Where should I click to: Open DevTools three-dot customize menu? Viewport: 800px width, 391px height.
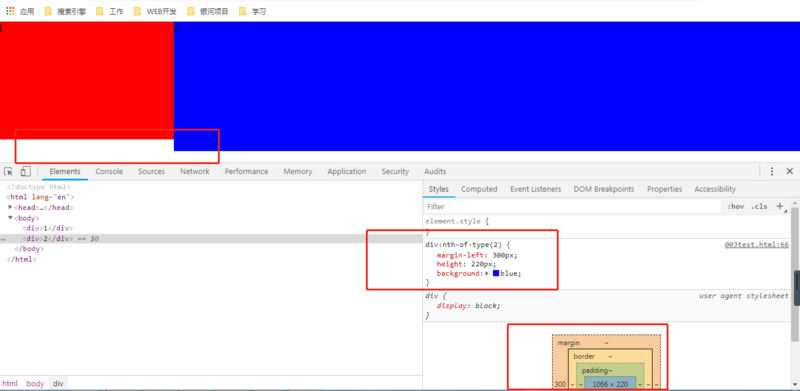click(x=772, y=172)
